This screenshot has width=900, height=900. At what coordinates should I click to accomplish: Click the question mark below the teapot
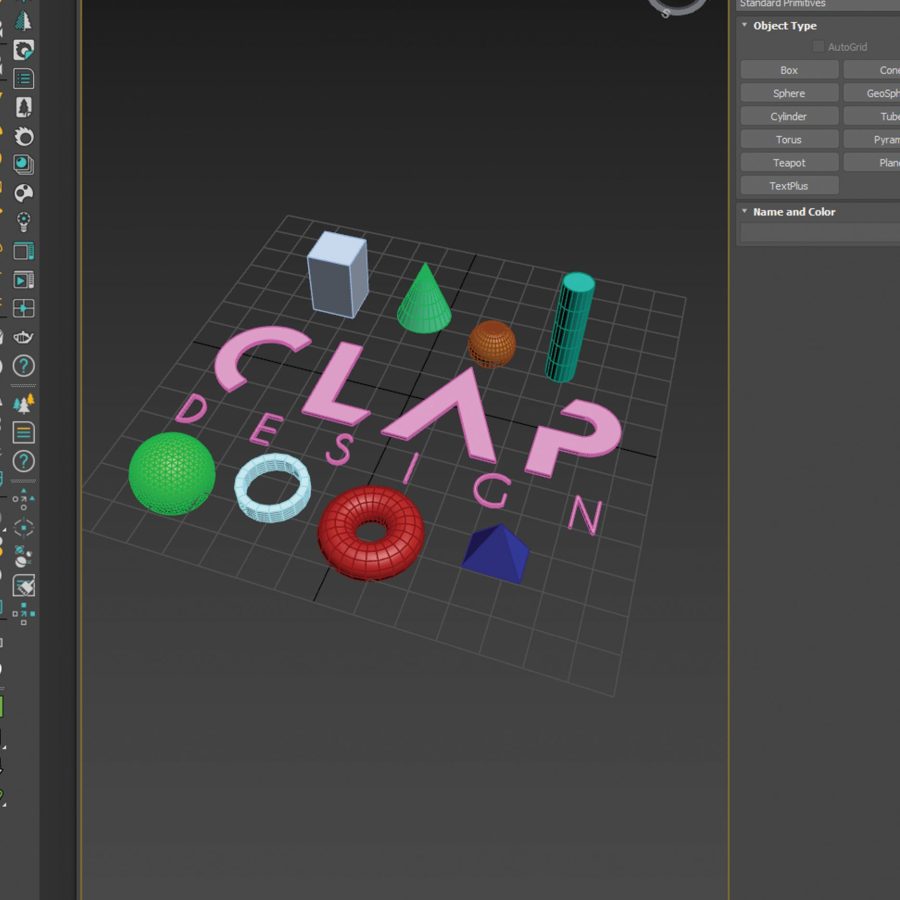click(x=24, y=366)
